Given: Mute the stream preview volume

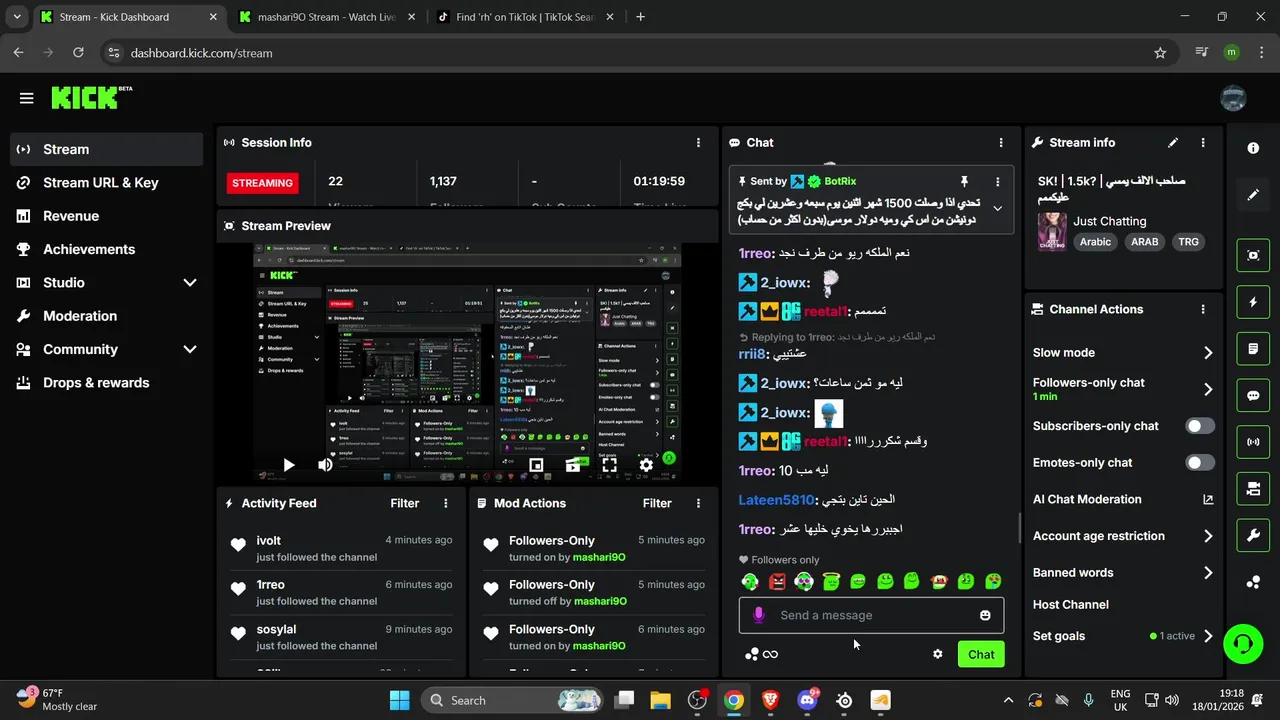Looking at the screenshot, I should [325, 465].
